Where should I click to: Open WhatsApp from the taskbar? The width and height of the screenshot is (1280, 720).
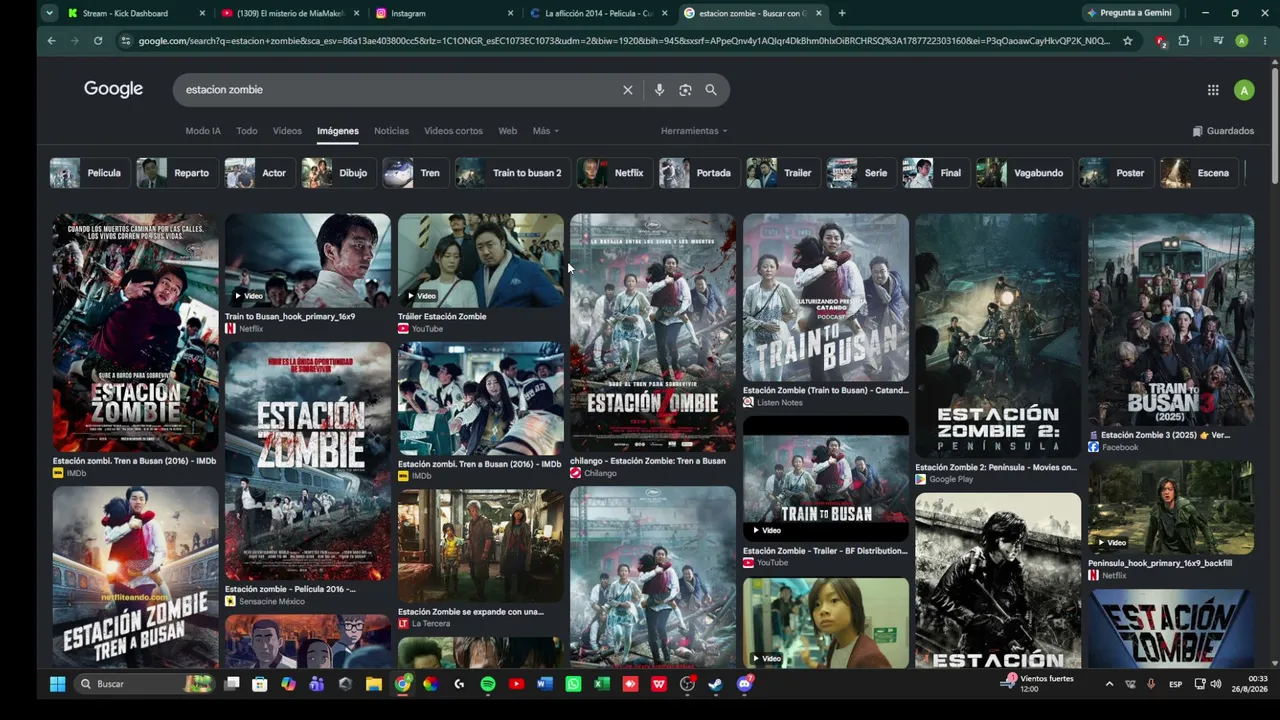point(573,684)
